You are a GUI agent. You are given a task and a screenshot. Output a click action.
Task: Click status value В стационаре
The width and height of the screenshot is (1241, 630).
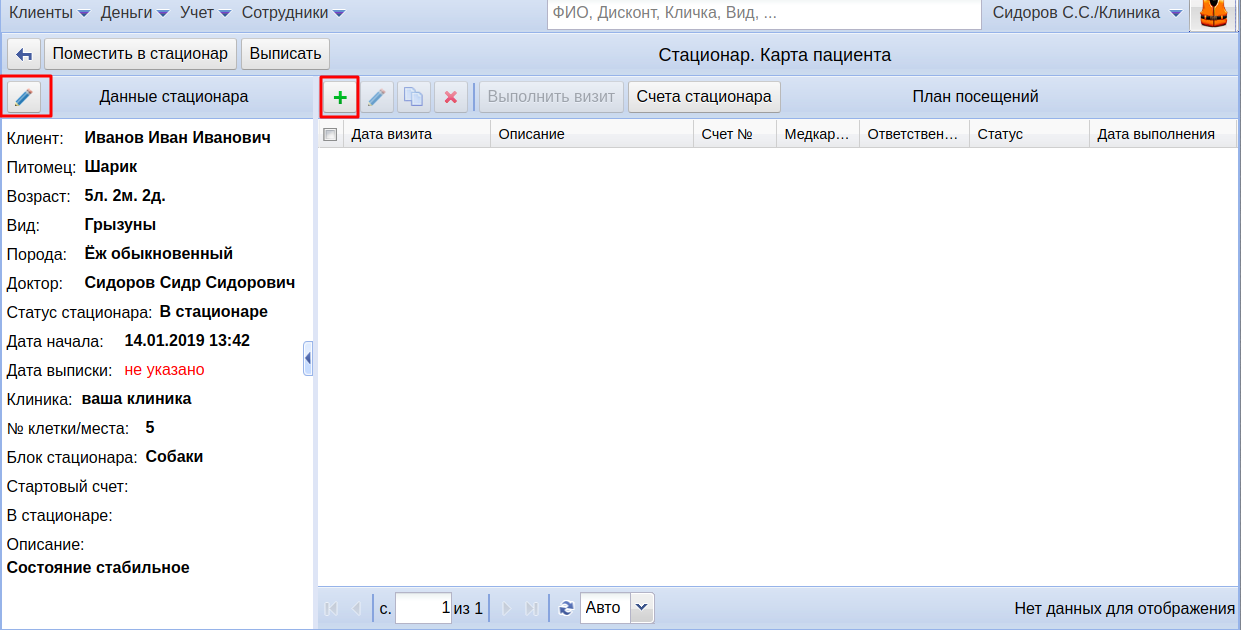214,312
